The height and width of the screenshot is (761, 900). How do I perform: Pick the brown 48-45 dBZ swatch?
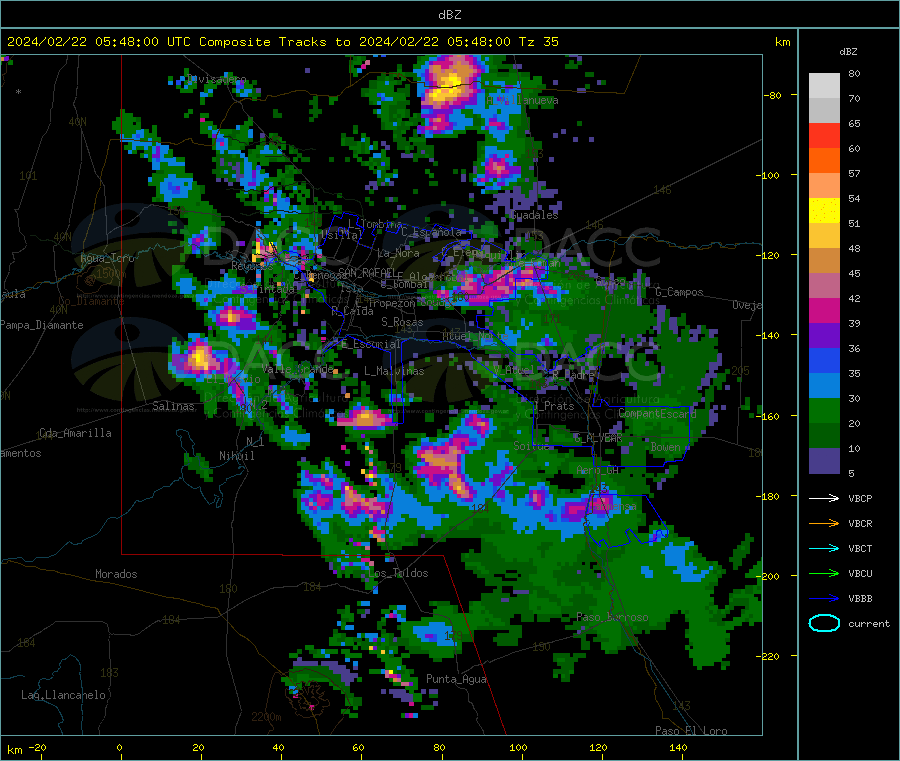tap(824, 261)
